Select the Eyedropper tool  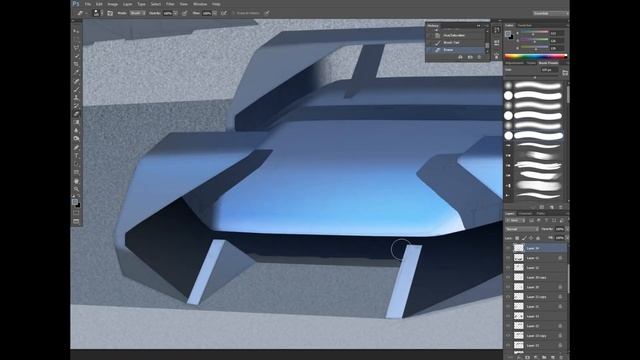tap(76, 73)
